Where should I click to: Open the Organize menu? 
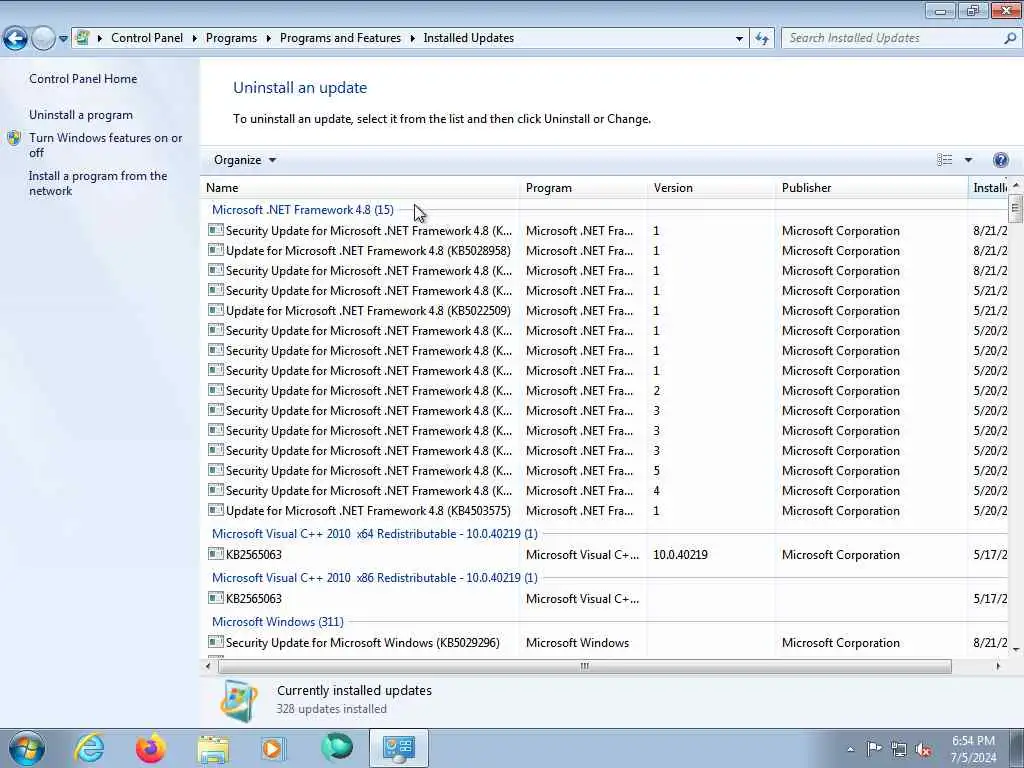pyautogui.click(x=245, y=160)
